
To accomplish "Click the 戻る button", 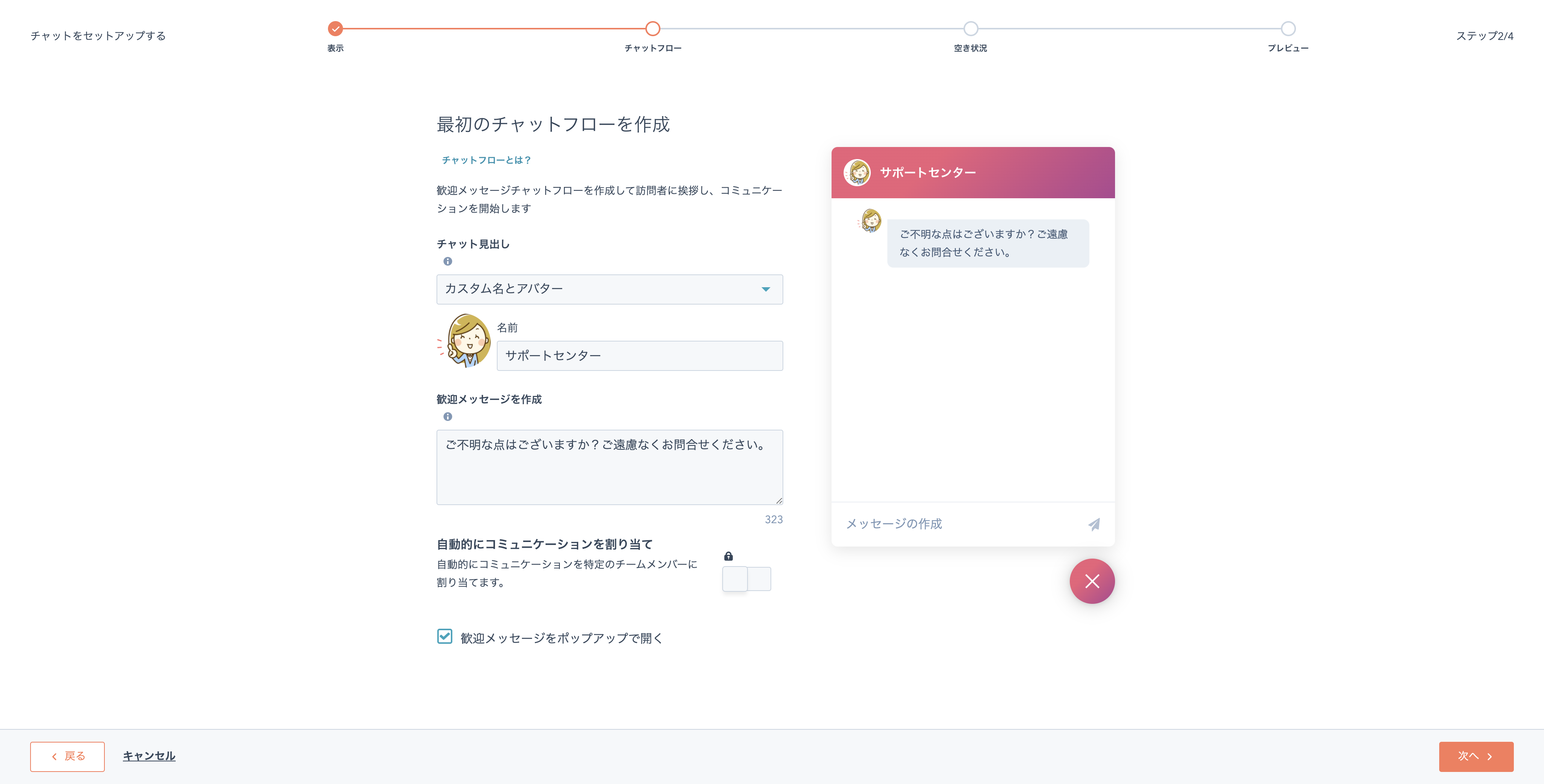I will [x=68, y=755].
